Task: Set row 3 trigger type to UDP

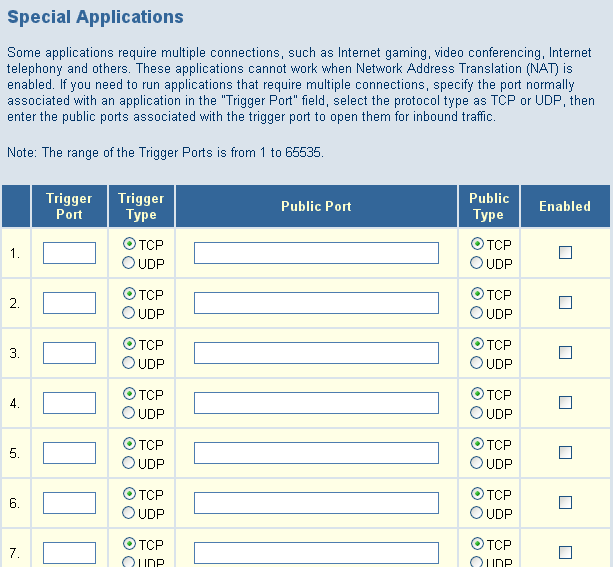Action: (128, 363)
